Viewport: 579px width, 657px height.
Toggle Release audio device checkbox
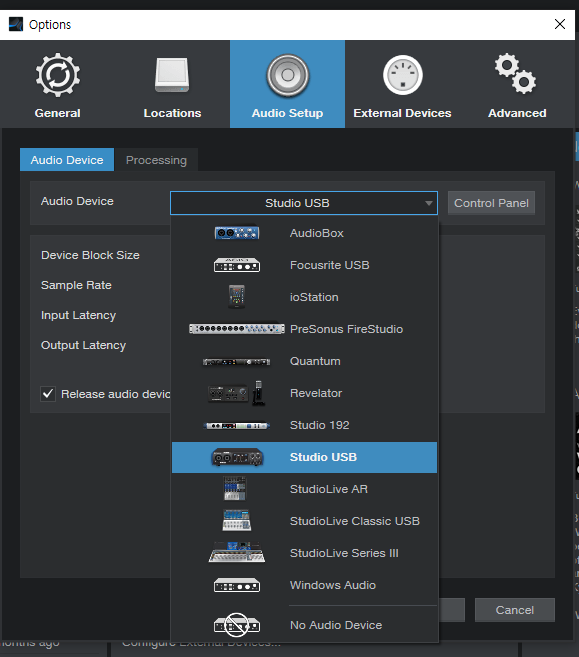tap(48, 394)
